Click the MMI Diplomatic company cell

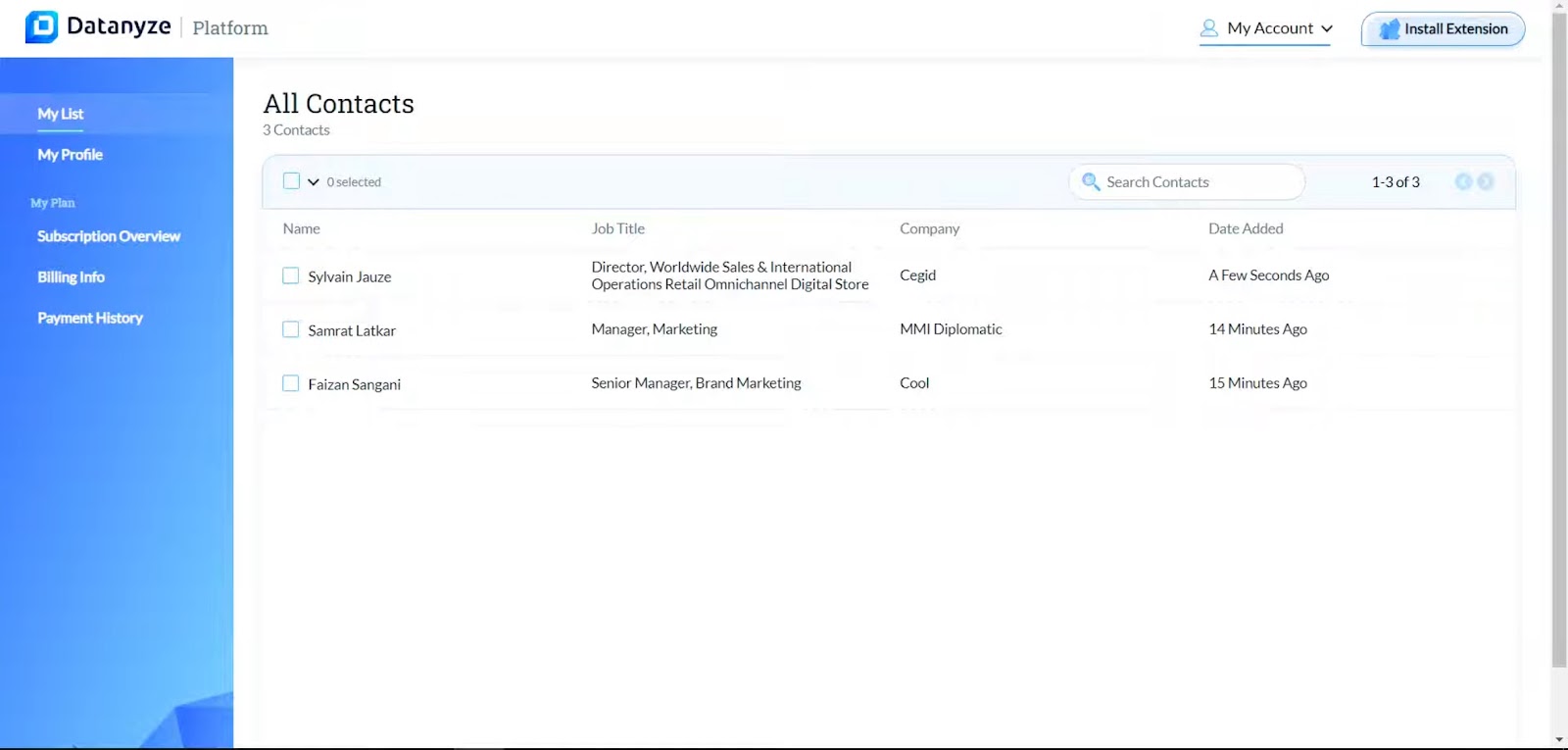[x=952, y=329]
